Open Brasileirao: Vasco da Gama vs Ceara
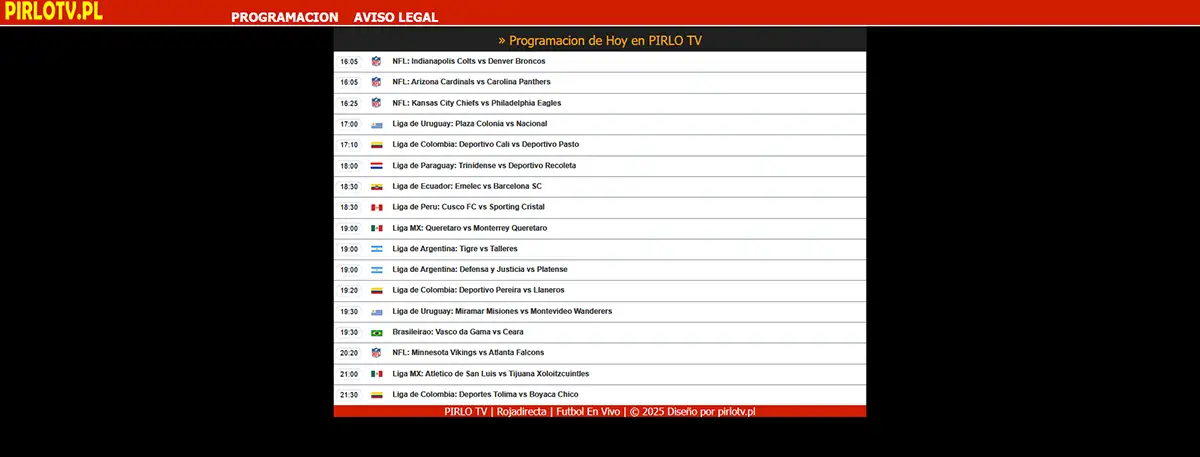1200x457 pixels. coord(458,332)
